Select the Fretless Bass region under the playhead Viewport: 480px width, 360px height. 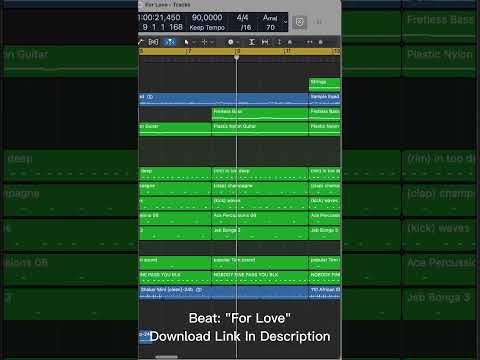tap(260, 114)
